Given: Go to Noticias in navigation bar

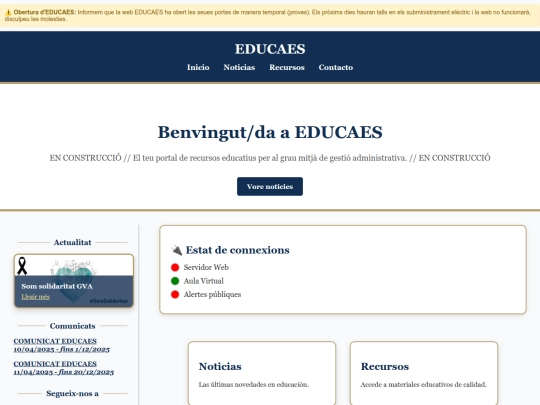Looking at the screenshot, I should [239, 67].
